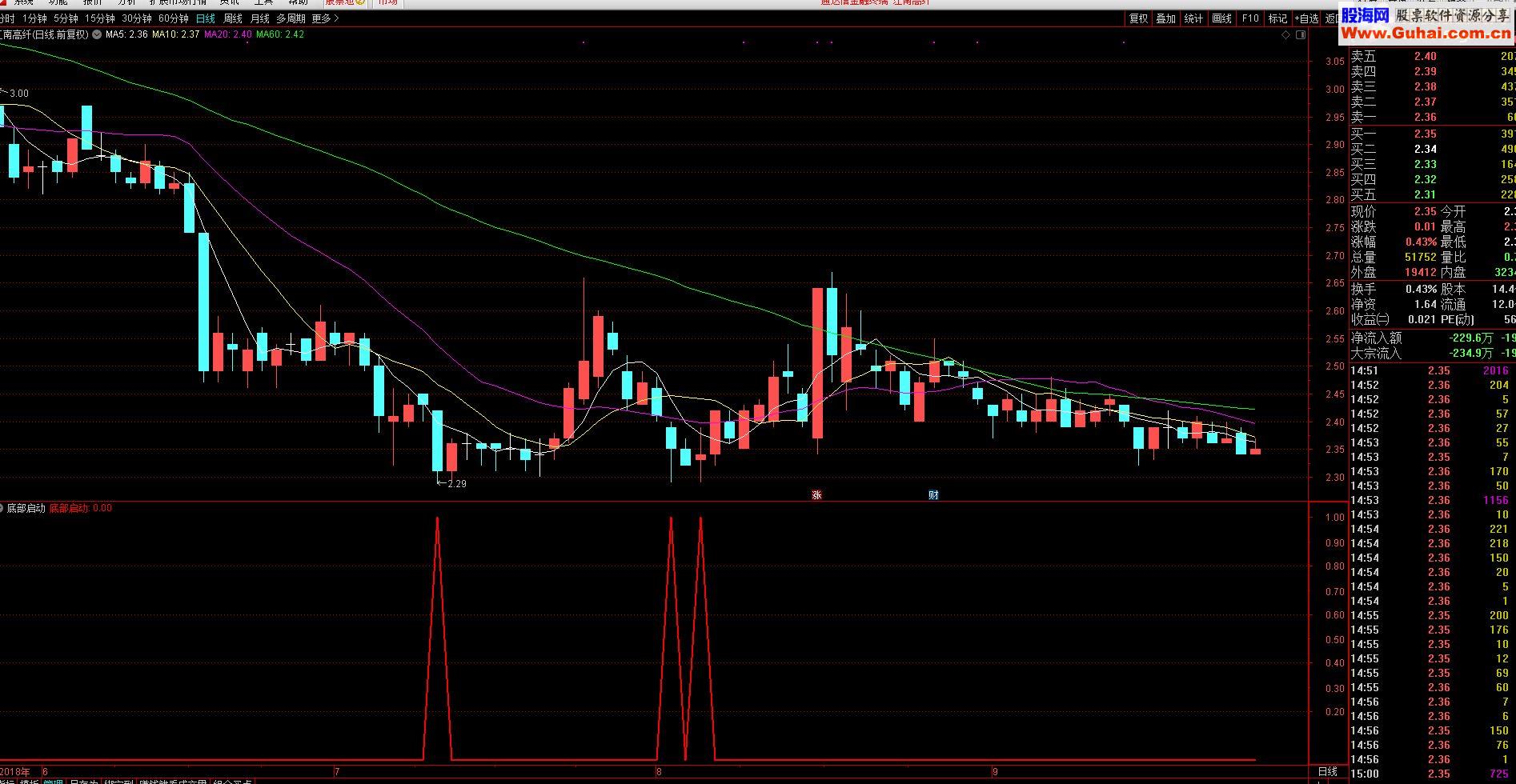The height and width of the screenshot is (784, 1516).
Task: Click the diamond icon above the price axis
Action: 1286,35
